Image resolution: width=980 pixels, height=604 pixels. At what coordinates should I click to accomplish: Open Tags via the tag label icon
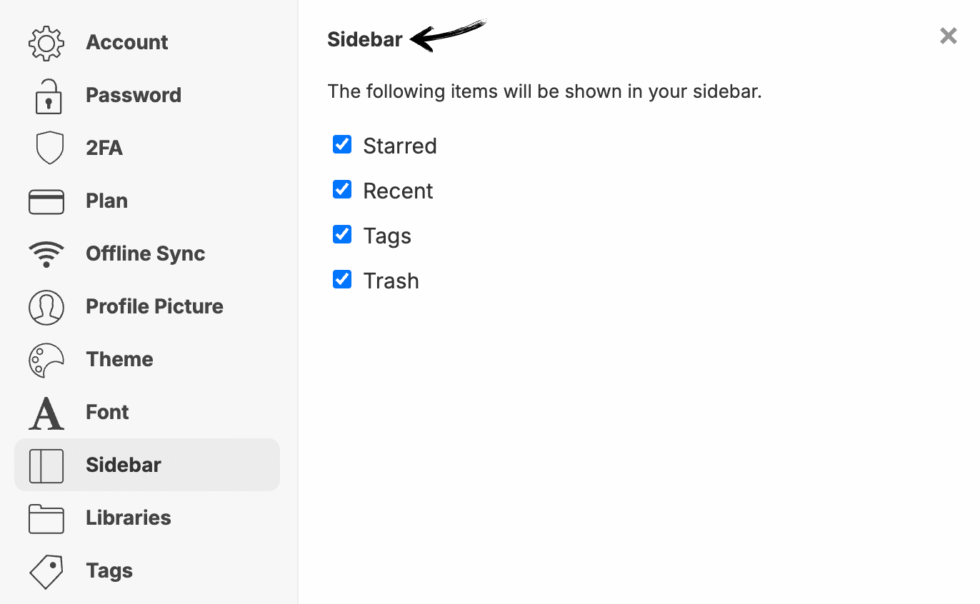45,570
